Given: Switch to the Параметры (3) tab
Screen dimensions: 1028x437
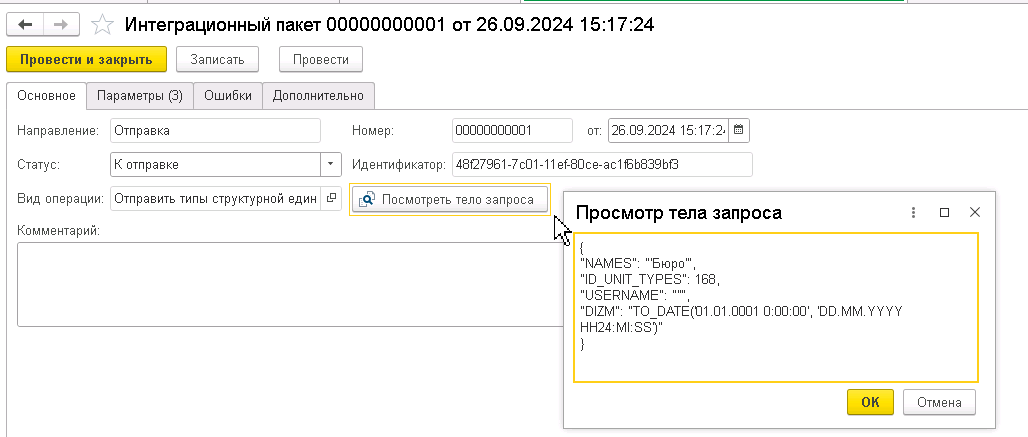Looking at the screenshot, I should [x=140, y=95].
